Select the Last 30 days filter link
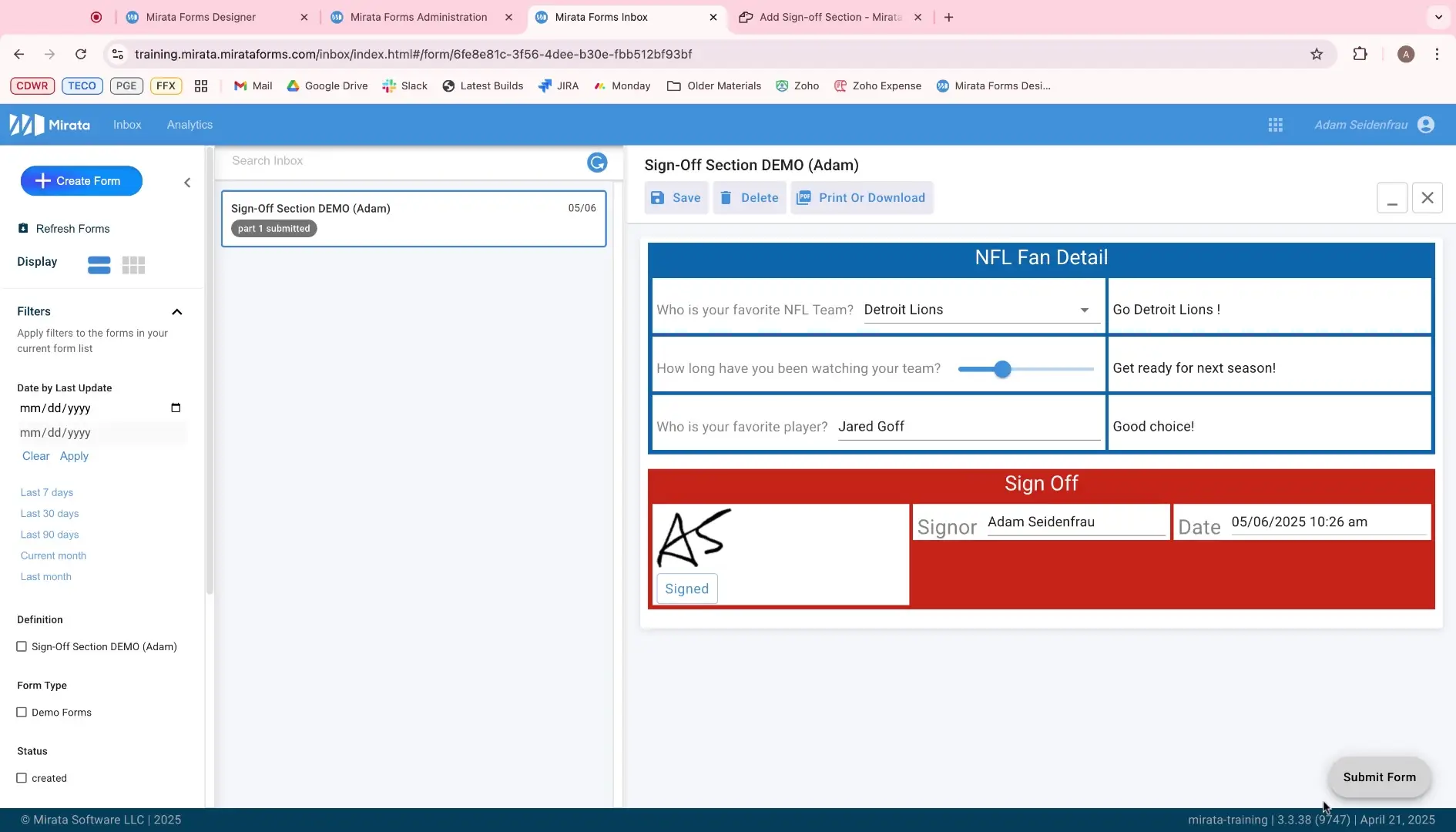Image resolution: width=1456 pixels, height=832 pixels. pos(50,513)
